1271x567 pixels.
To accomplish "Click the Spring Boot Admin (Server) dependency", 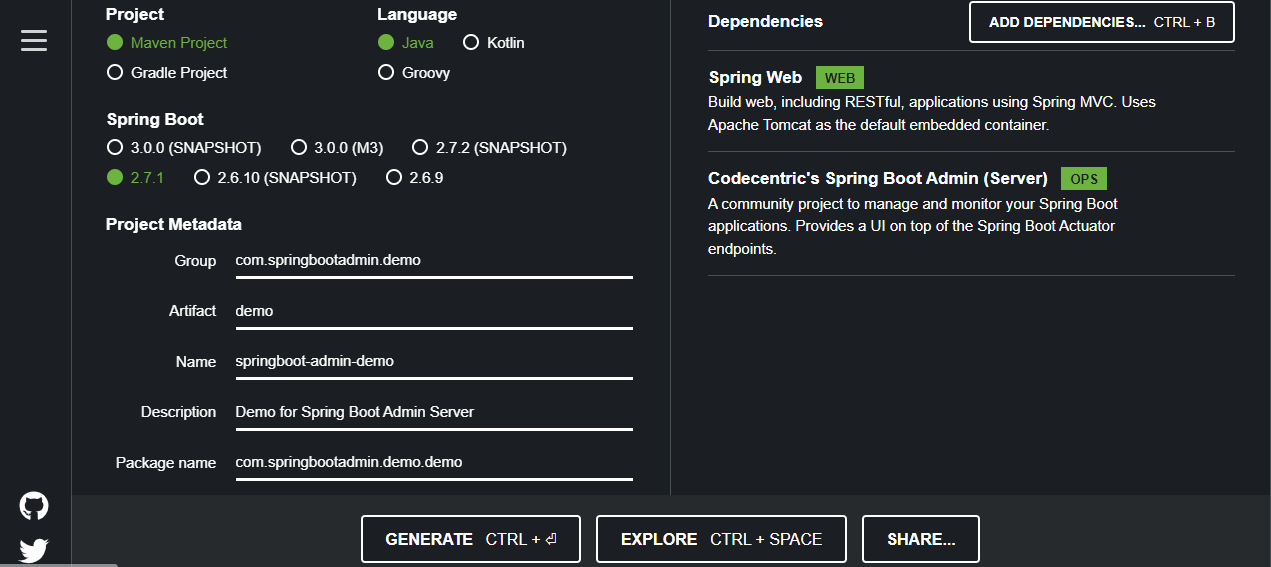I will 877,179.
